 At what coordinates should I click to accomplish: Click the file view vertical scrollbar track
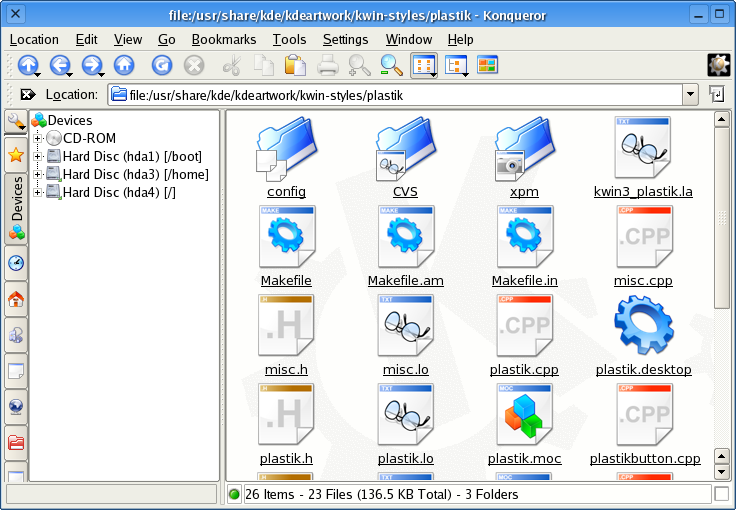pyautogui.click(x=721, y=380)
